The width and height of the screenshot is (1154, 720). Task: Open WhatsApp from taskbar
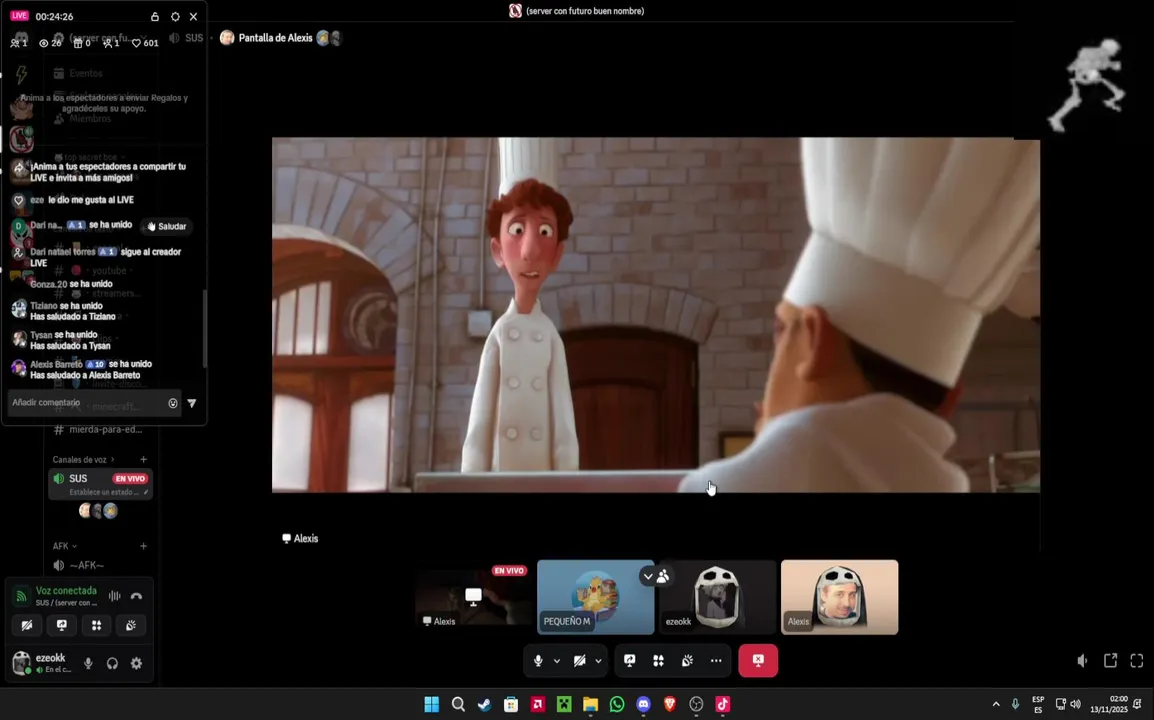[617, 705]
